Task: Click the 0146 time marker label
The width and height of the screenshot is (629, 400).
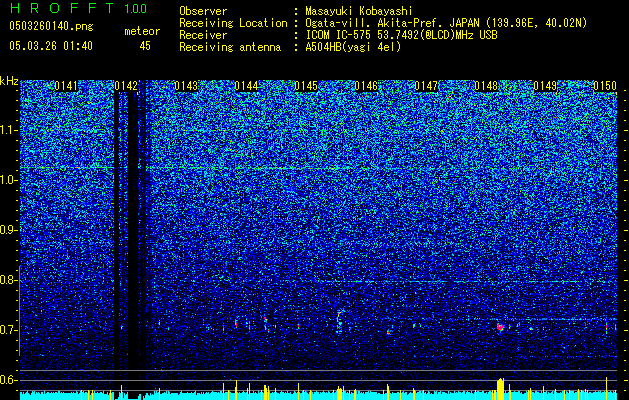Action: pos(366,86)
